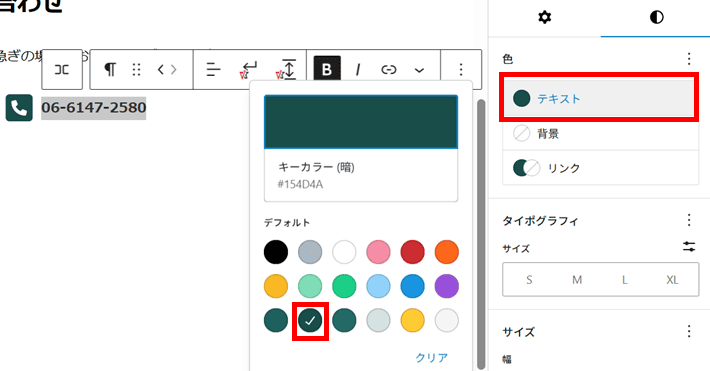Screen dimensions: 710x371
Task: Pick the purple color swatch
Action: pos(446,286)
